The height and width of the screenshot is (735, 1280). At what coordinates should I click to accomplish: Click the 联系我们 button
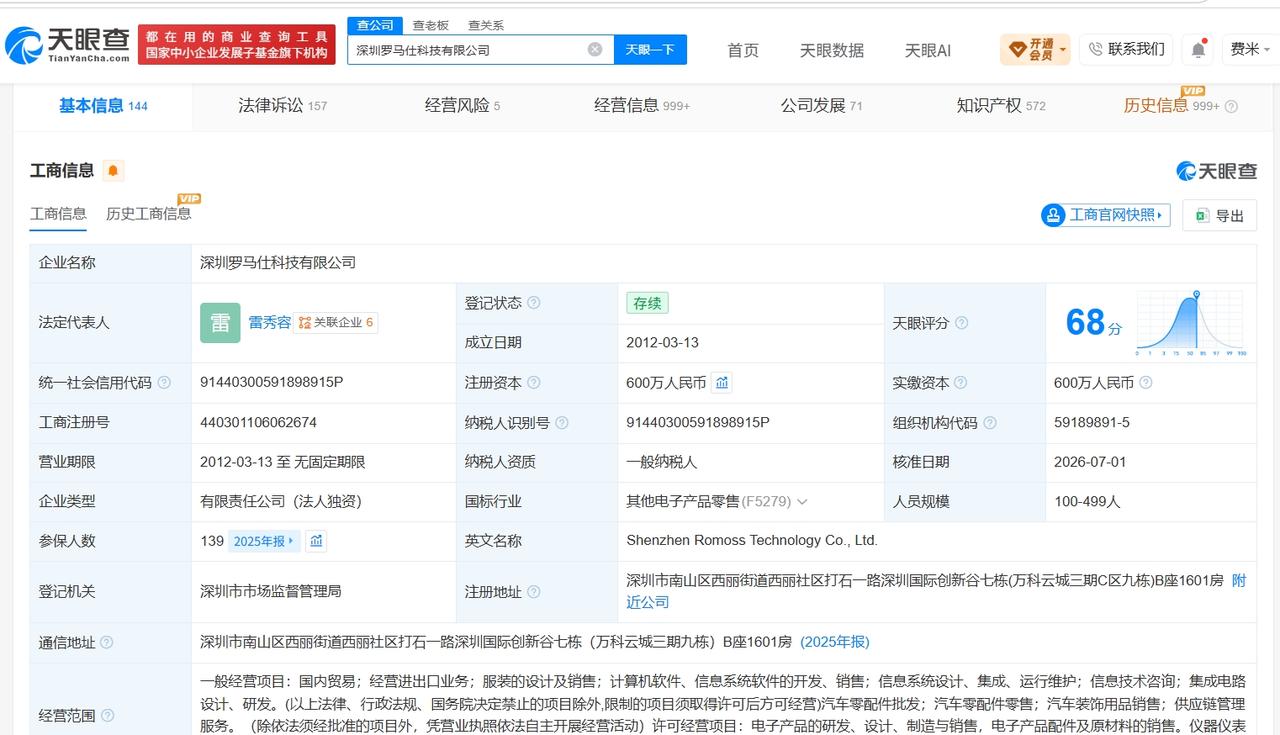coord(1126,49)
